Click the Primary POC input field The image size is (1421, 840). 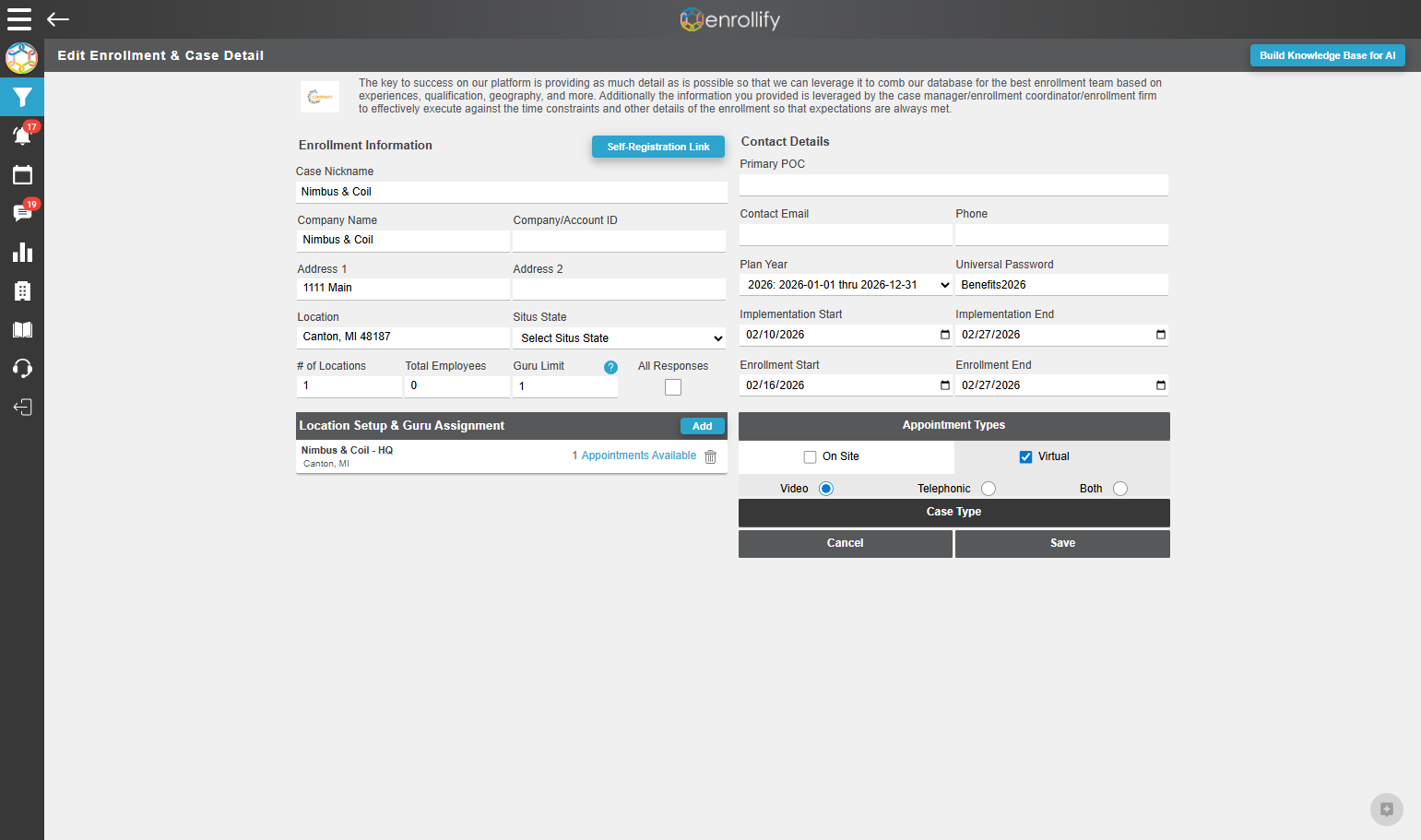pos(953,184)
